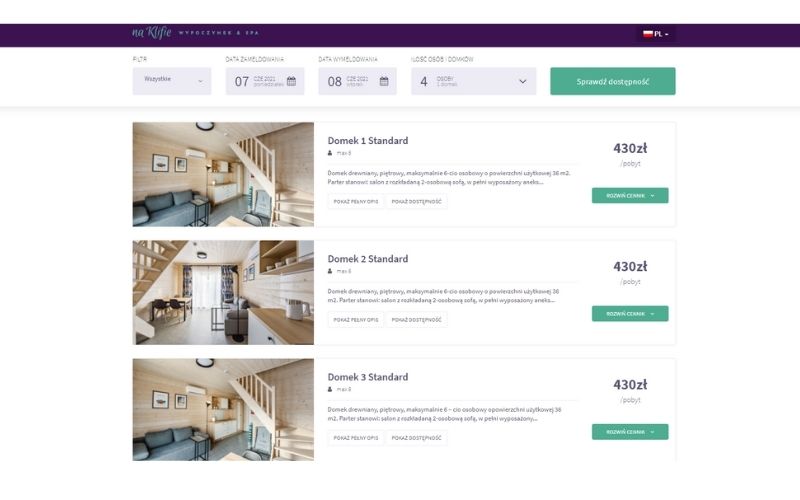The image size is (800, 500).
Task: Expand price list for Domek 2 Standard
Action: [x=630, y=314]
